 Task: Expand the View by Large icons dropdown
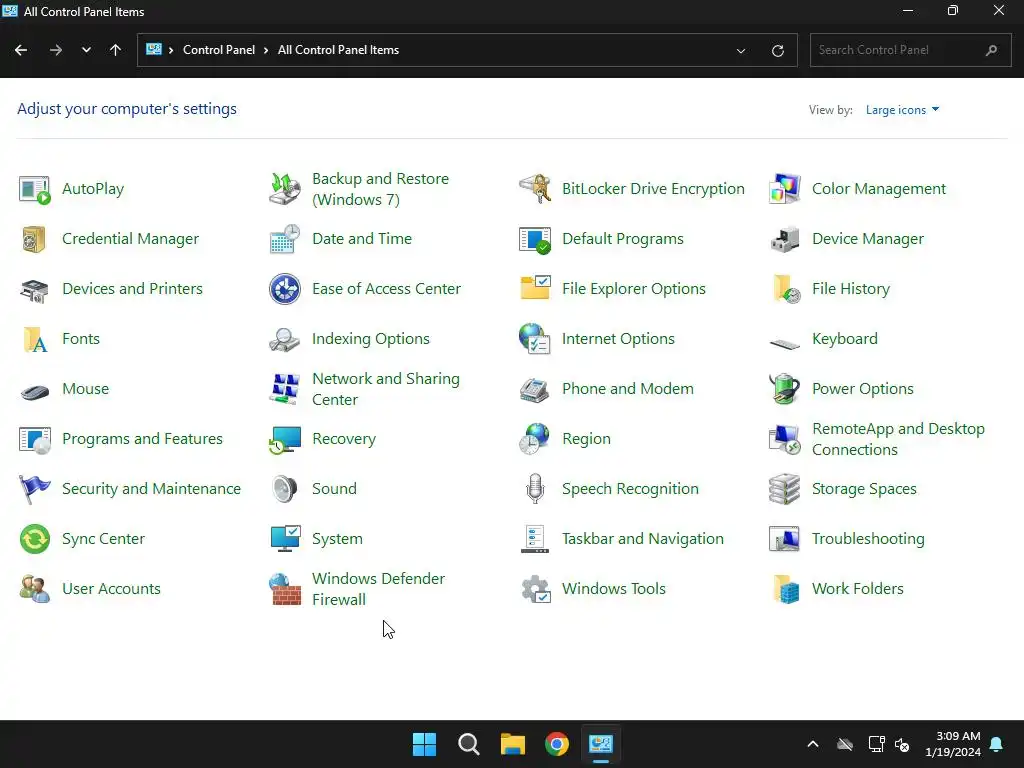pos(902,110)
